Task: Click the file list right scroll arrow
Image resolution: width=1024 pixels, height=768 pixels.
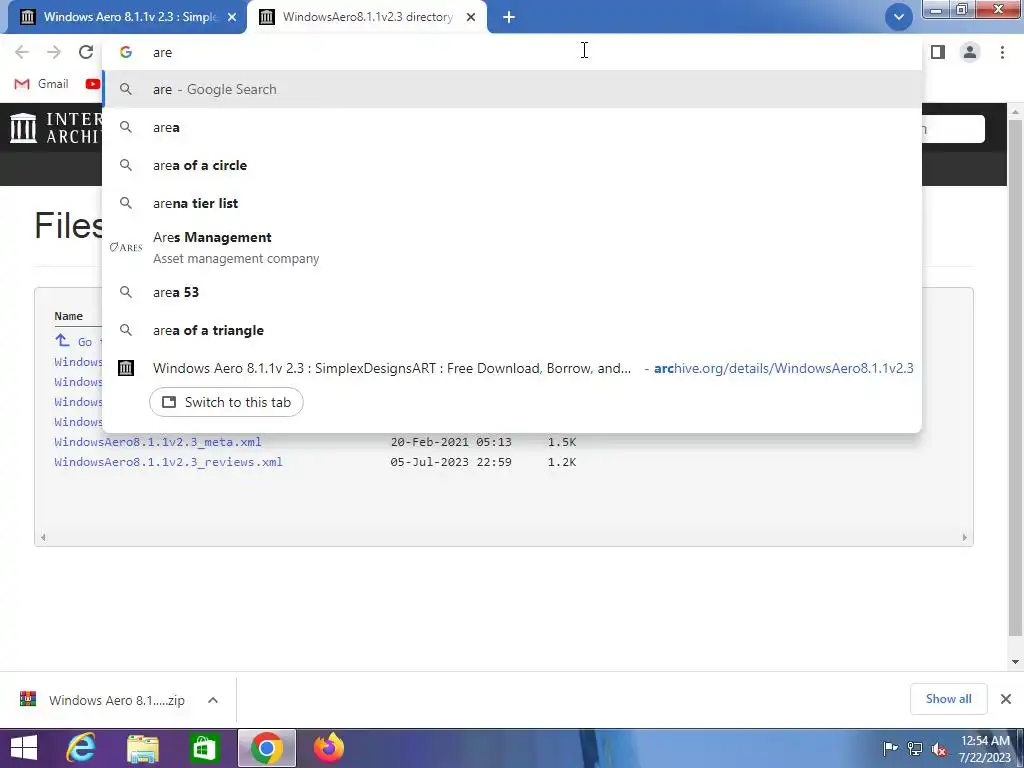Action: 965,537
